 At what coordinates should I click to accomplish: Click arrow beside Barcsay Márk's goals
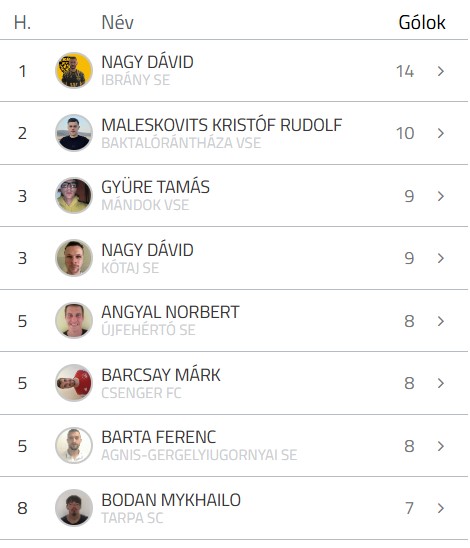(x=441, y=383)
